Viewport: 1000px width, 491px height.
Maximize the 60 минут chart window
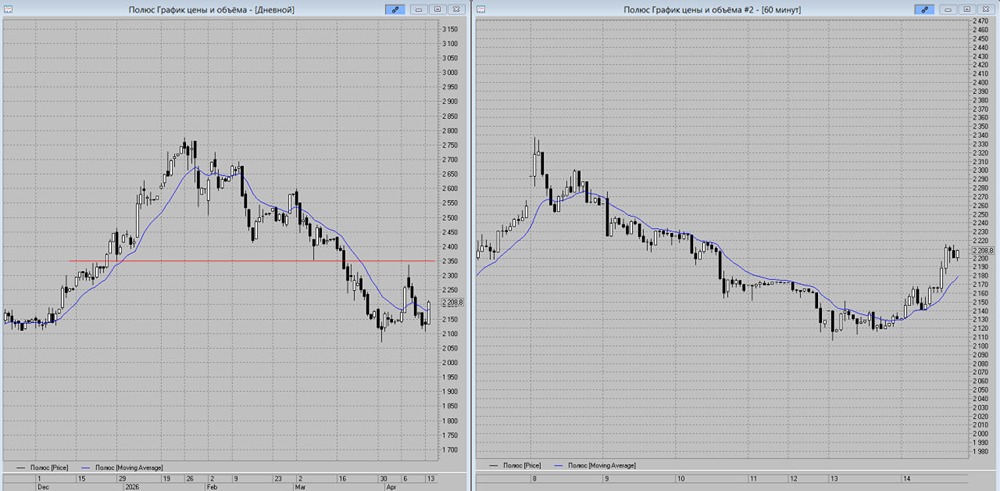point(967,10)
